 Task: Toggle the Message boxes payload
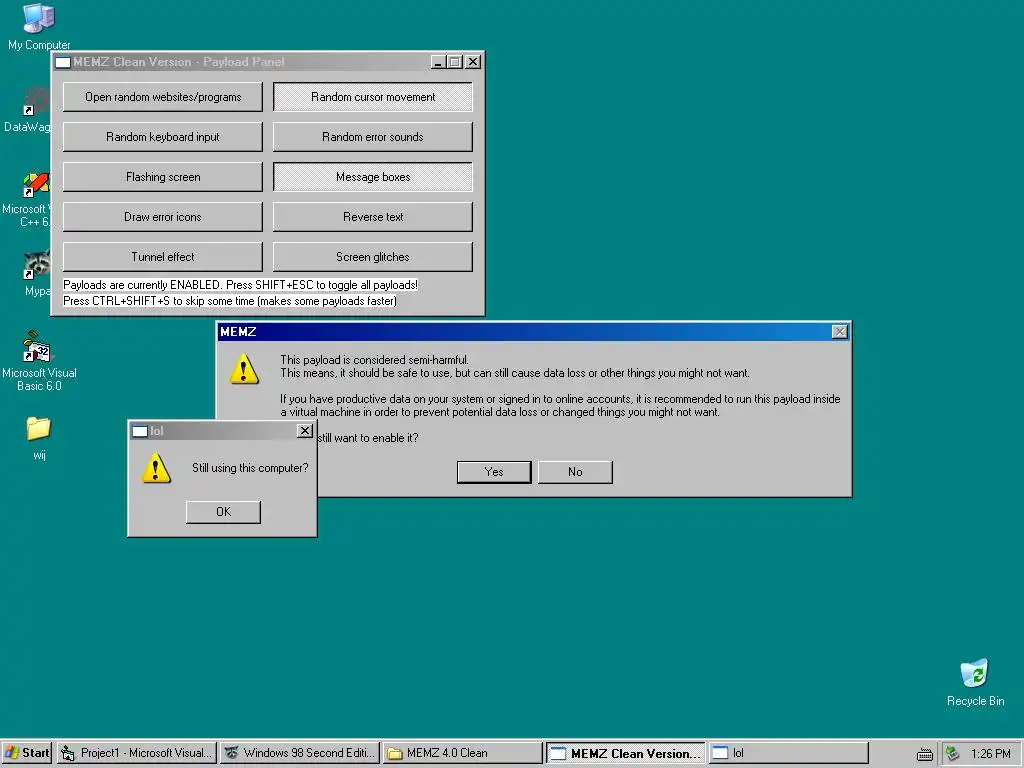[x=373, y=177]
